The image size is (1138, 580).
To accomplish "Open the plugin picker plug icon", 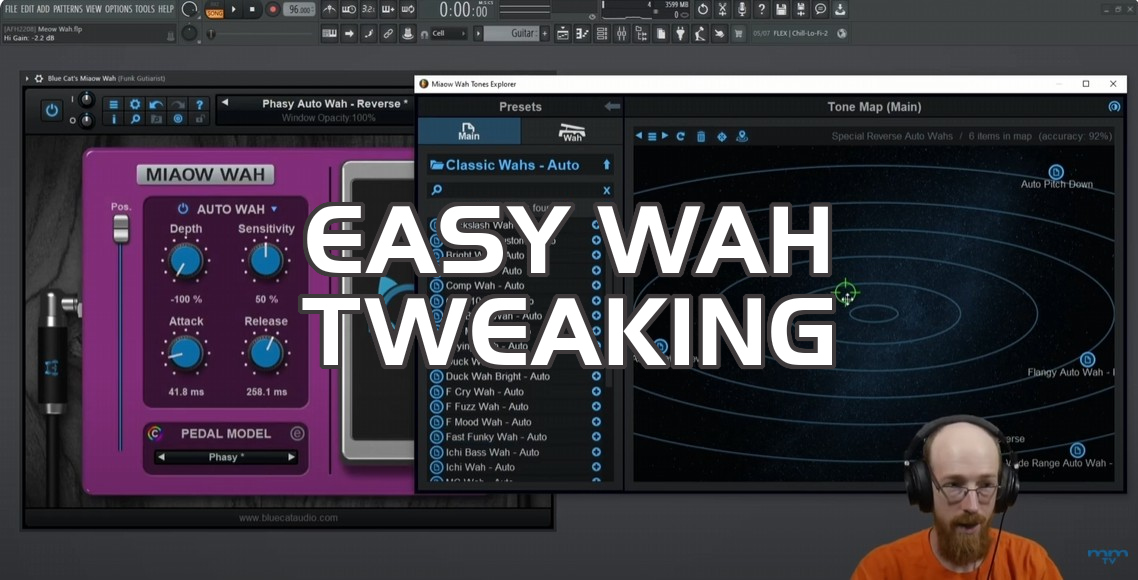I will [680, 33].
